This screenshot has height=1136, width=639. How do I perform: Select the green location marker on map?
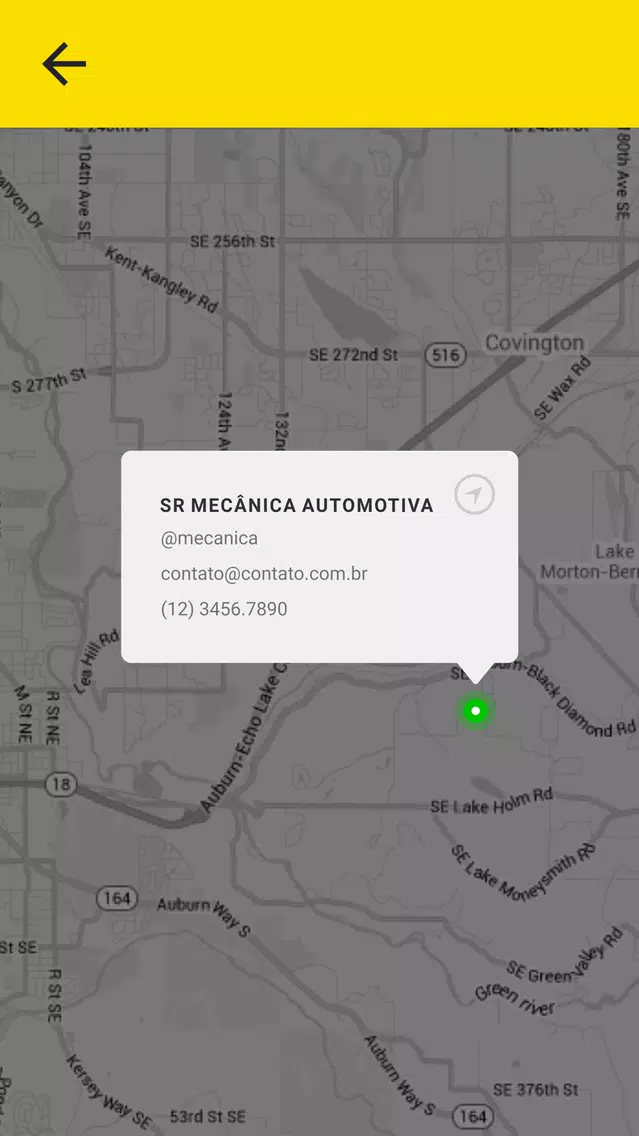tap(475, 711)
